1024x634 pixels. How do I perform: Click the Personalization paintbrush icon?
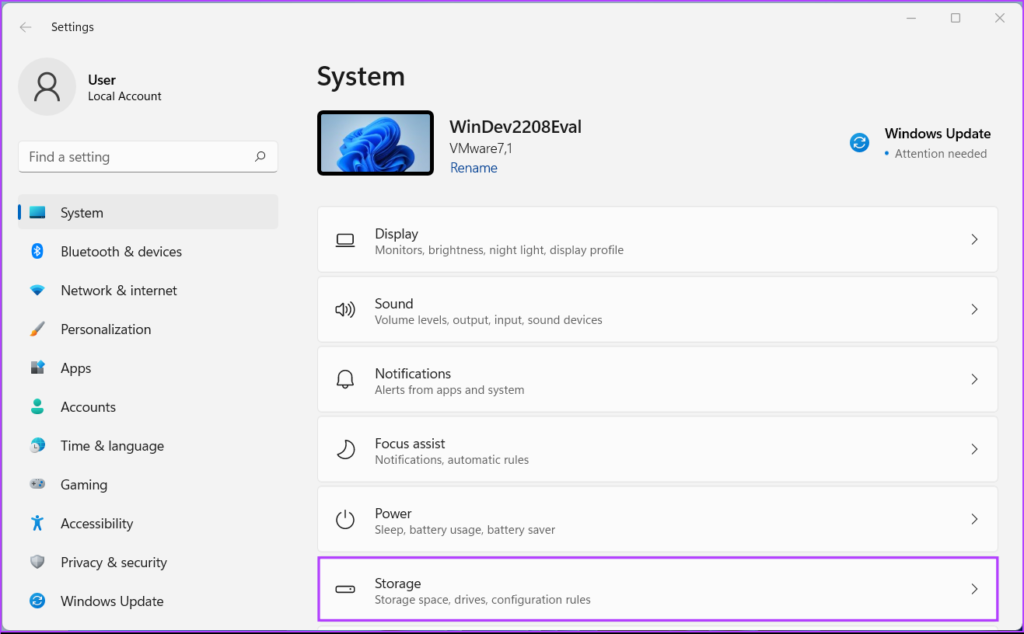[x=37, y=329]
